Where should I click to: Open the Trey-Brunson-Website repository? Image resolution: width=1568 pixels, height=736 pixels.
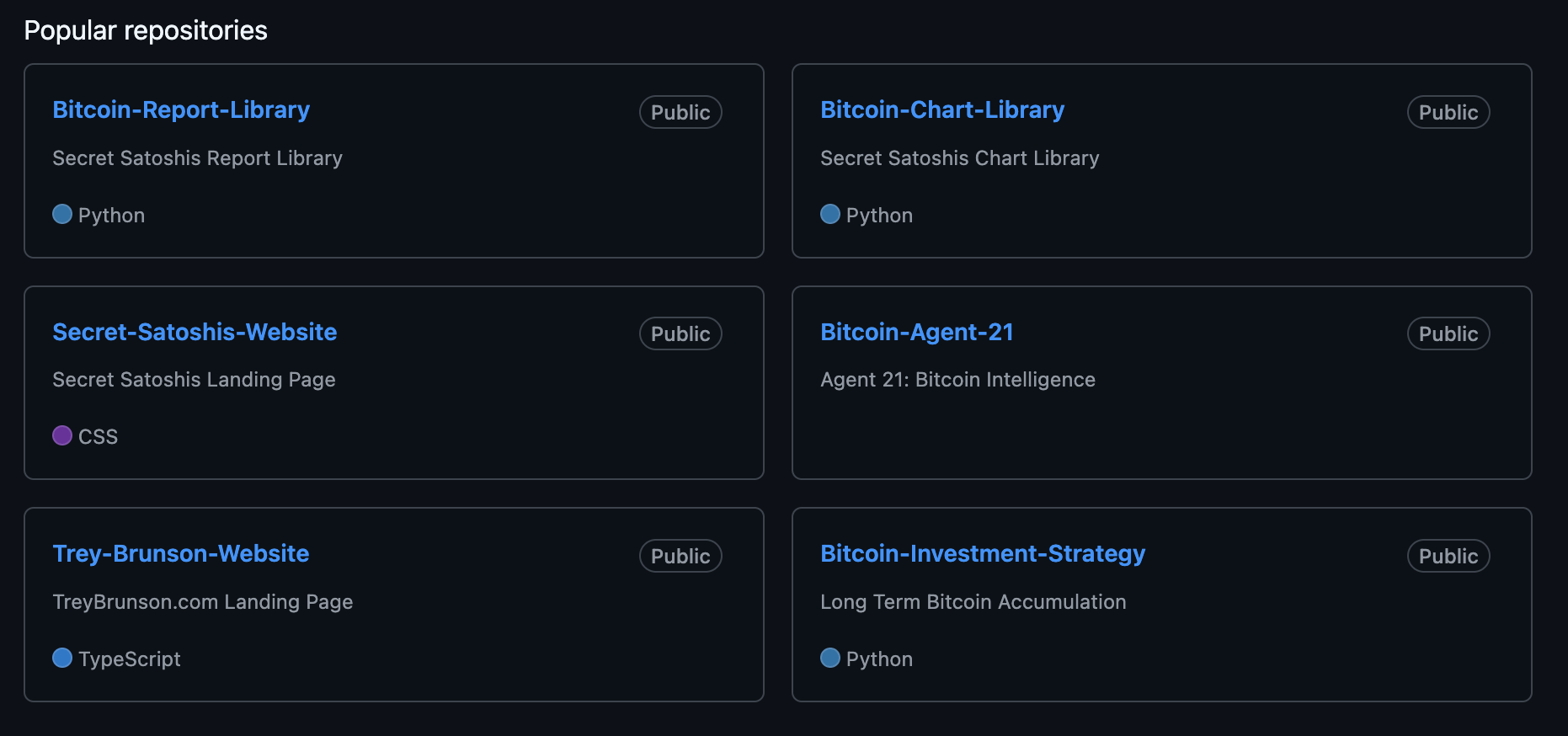point(181,554)
